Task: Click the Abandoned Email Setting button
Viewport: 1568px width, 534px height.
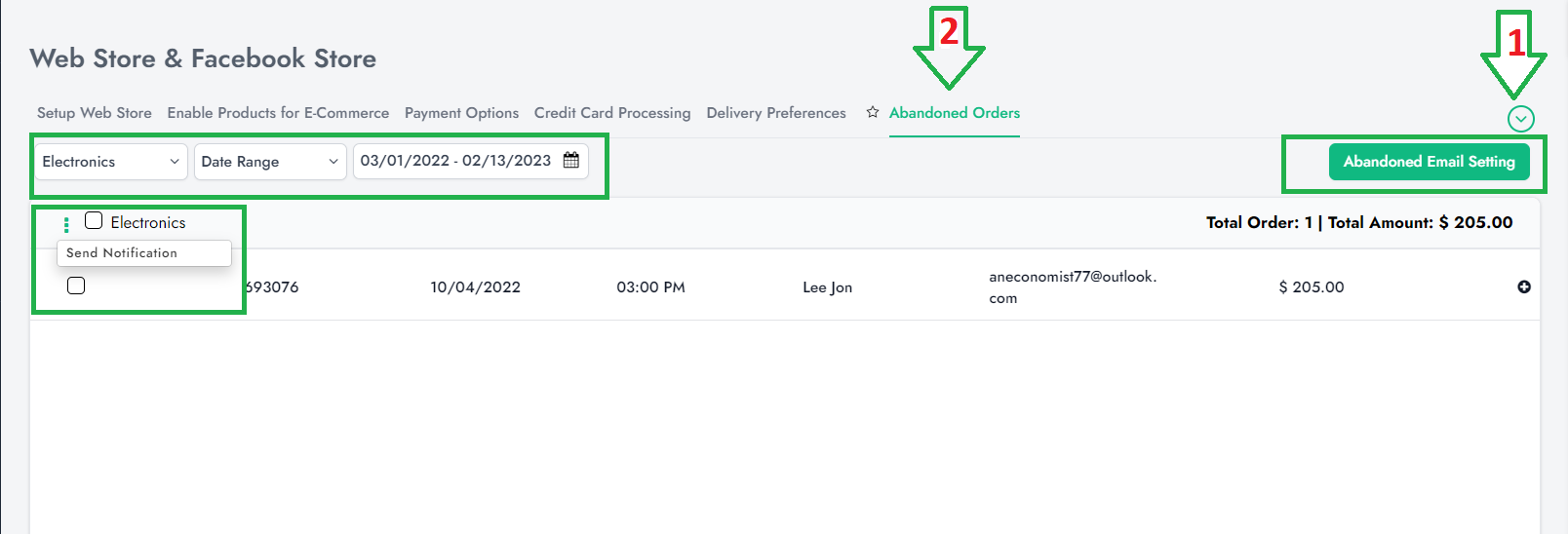Action: pyautogui.click(x=1429, y=162)
